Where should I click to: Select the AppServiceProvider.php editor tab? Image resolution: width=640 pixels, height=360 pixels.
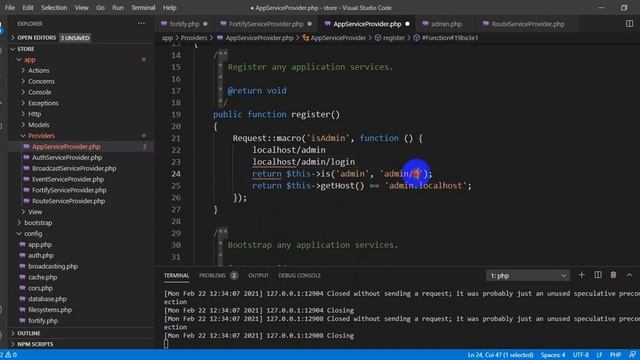tap(367, 24)
